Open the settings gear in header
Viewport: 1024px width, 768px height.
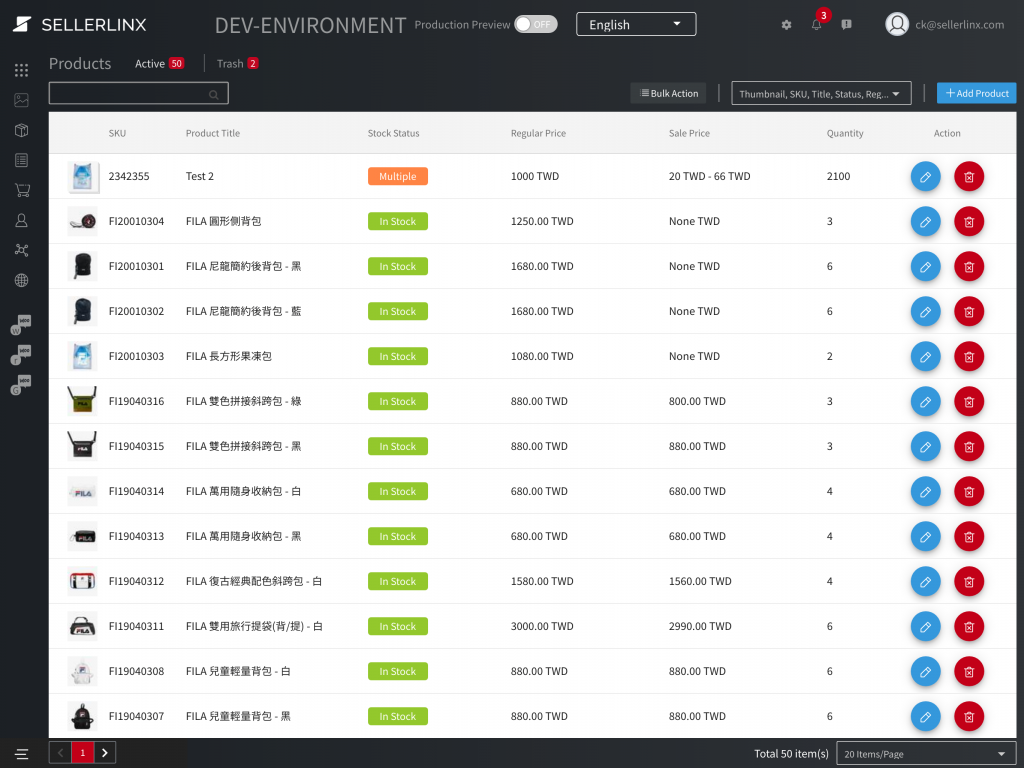786,25
